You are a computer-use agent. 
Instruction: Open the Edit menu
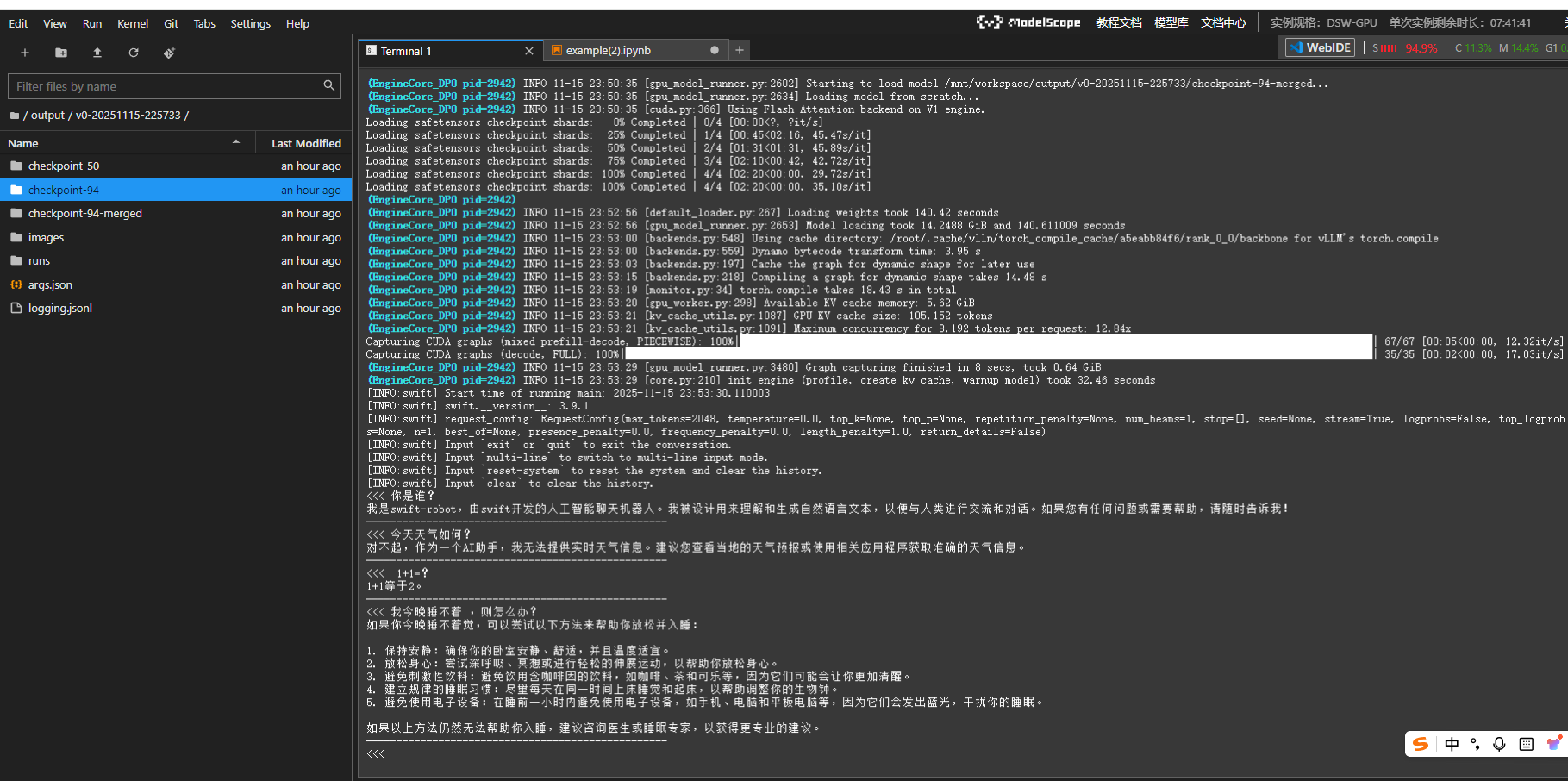[18, 23]
